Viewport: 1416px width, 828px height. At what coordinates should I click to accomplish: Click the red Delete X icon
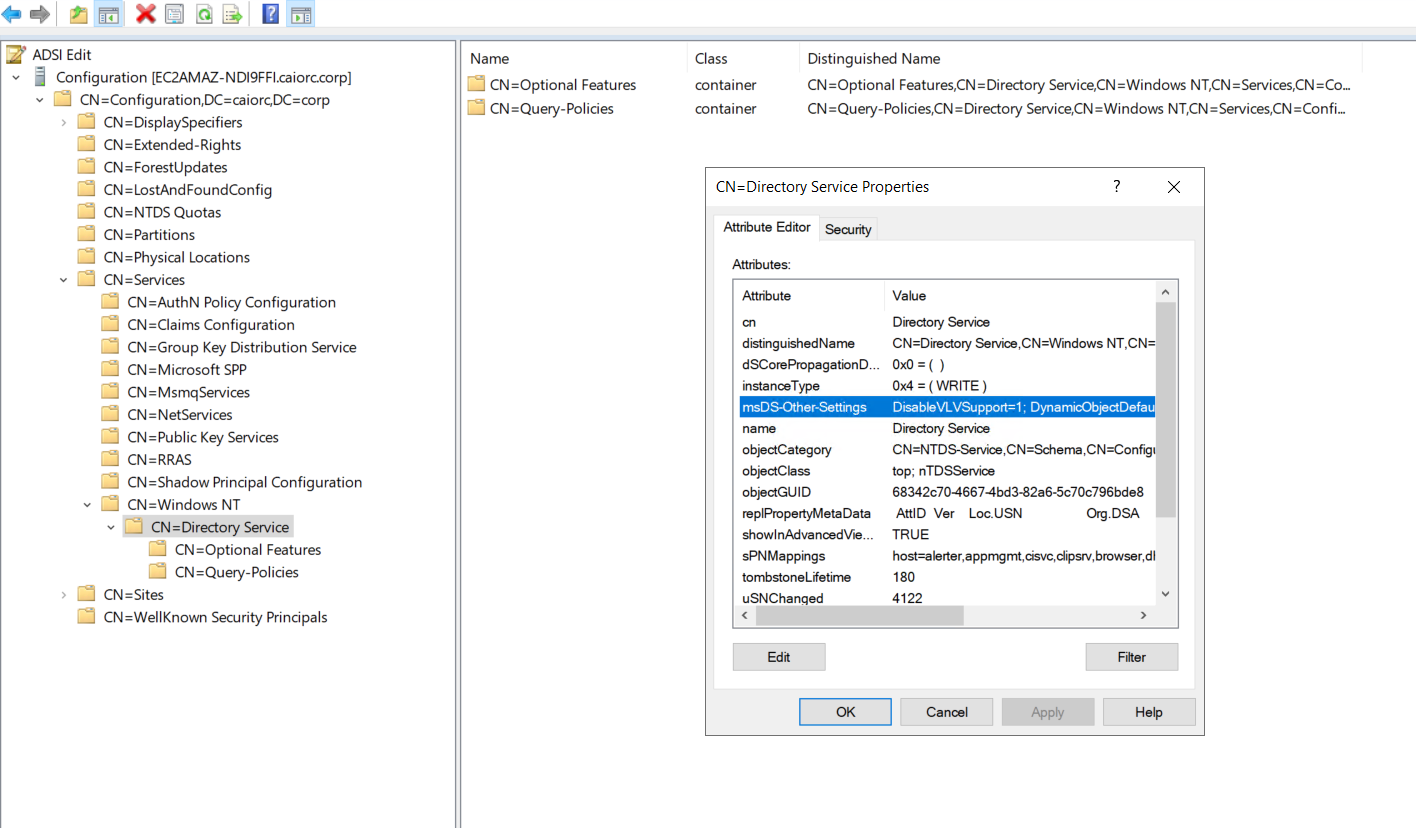click(x=146, y=14)
